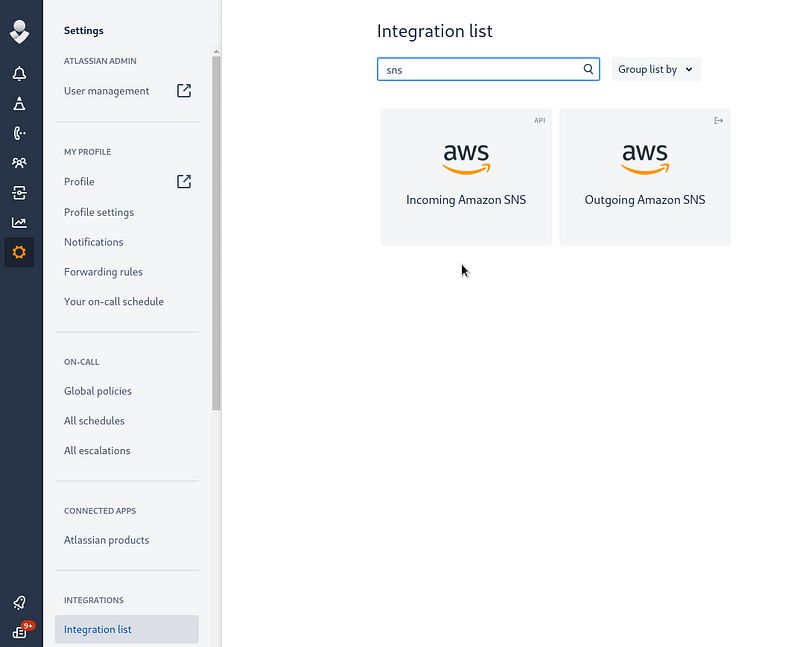Screen dimensions: 800x647
Task: Click the integration search field
Action: tap(488, 69)
